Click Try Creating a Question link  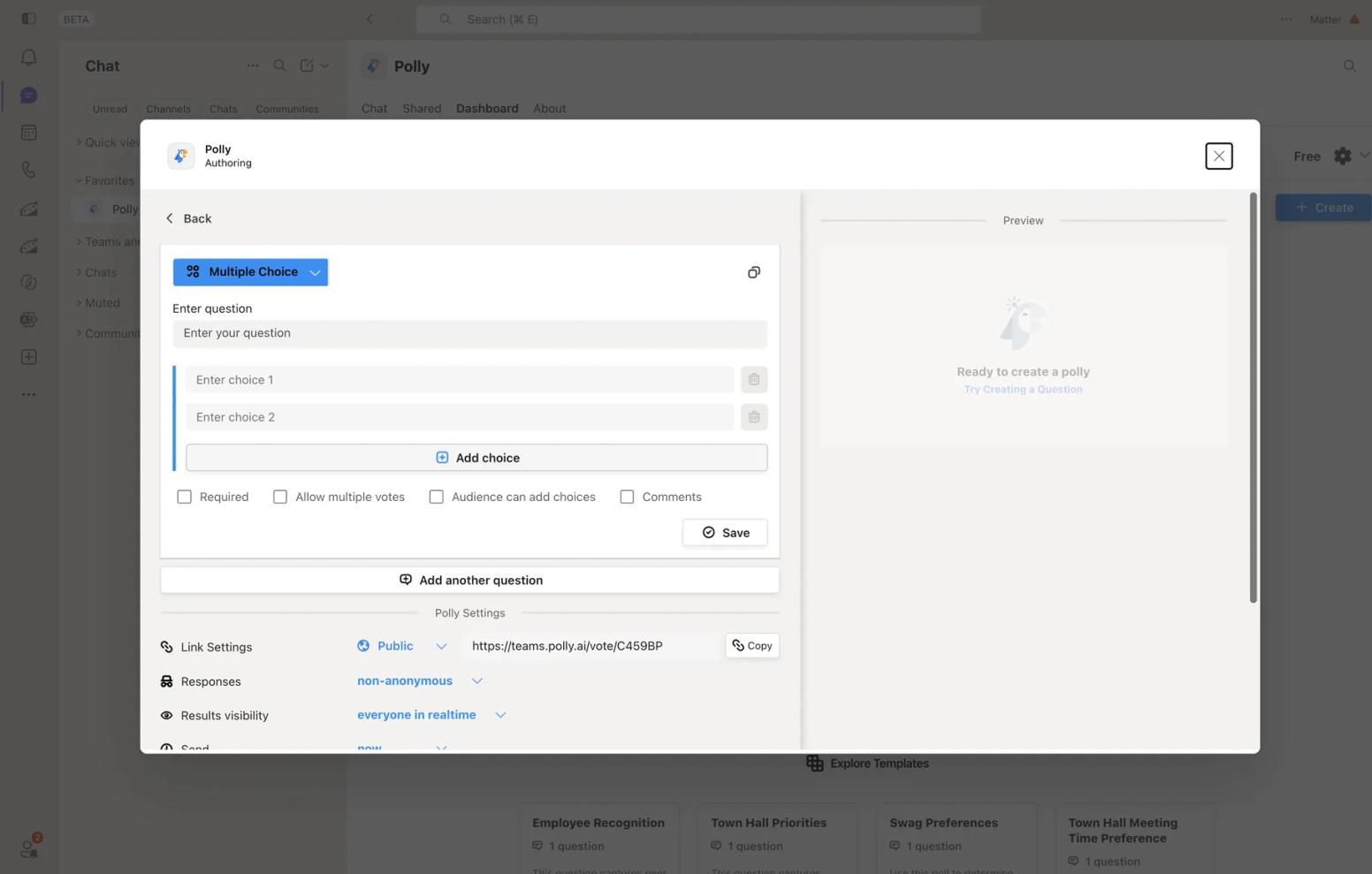[1023, 389]
